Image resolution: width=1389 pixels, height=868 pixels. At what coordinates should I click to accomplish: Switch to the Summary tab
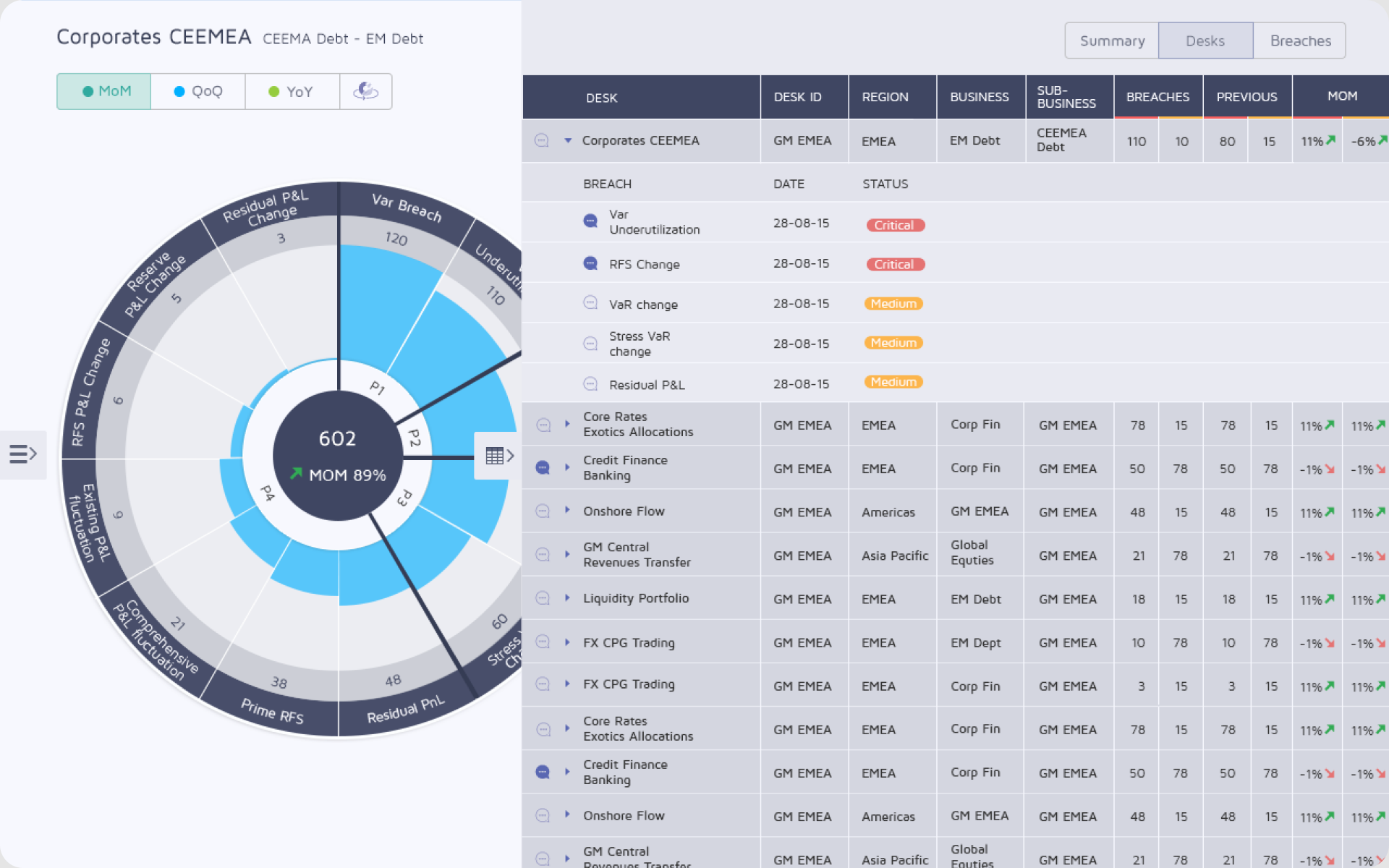1112,41
